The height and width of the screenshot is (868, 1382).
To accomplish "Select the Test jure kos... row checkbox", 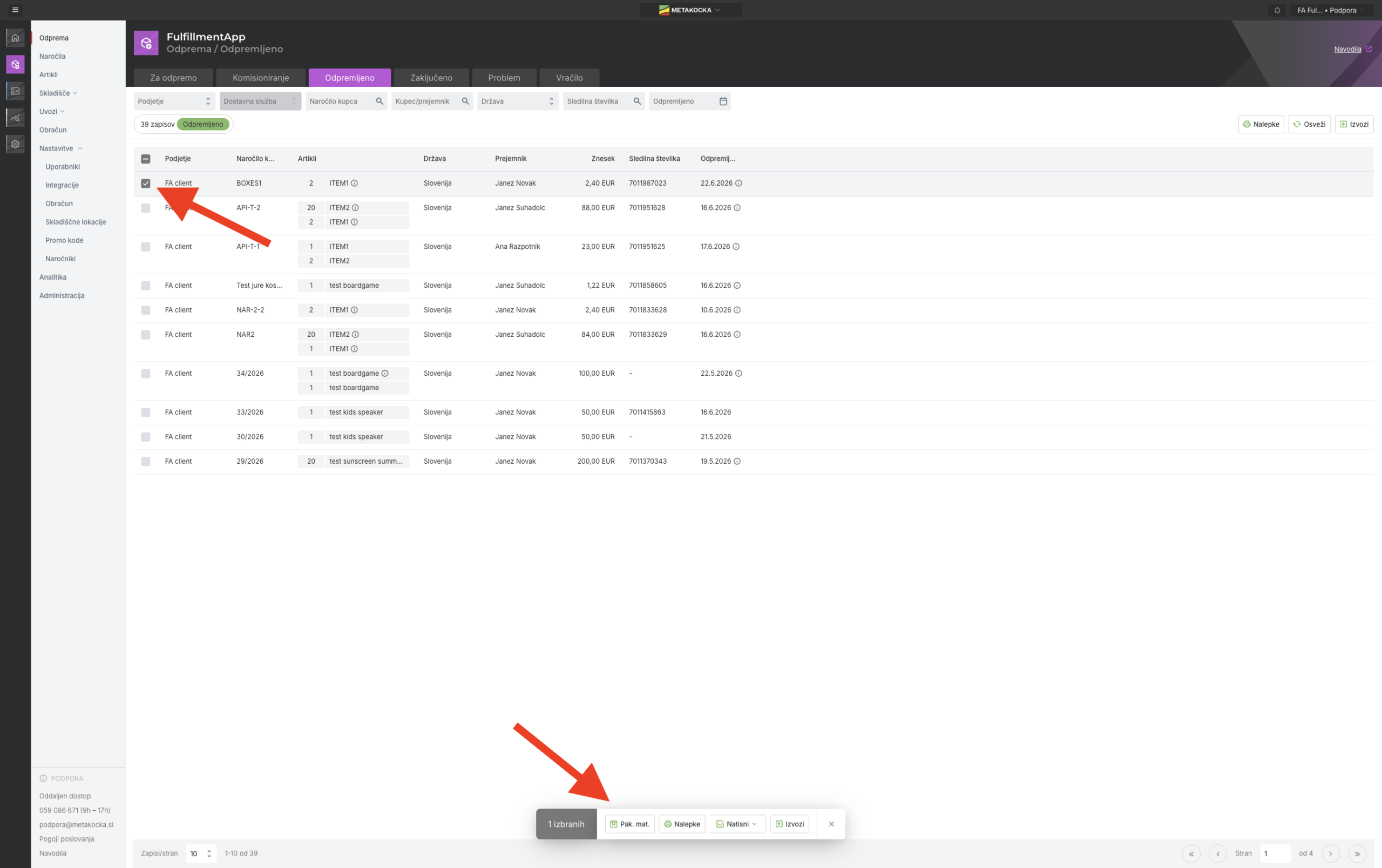I will click(146, 286).
